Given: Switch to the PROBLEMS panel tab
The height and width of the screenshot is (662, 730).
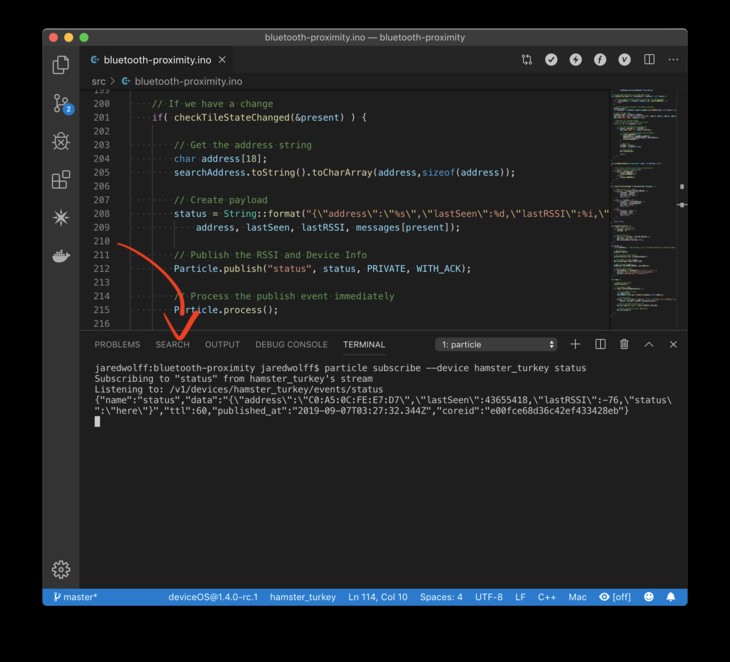Looking at the screenshot, I should click(x=117, y=344).
